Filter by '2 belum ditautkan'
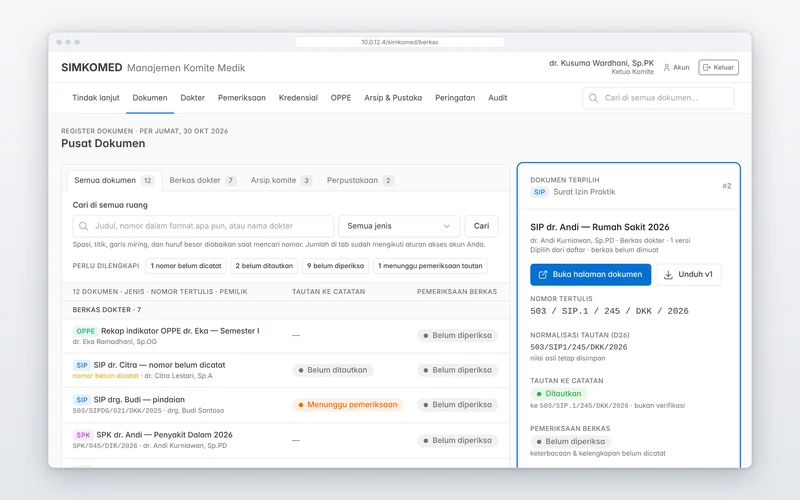Viewport: 800px width, 500px height. [264, 266]
